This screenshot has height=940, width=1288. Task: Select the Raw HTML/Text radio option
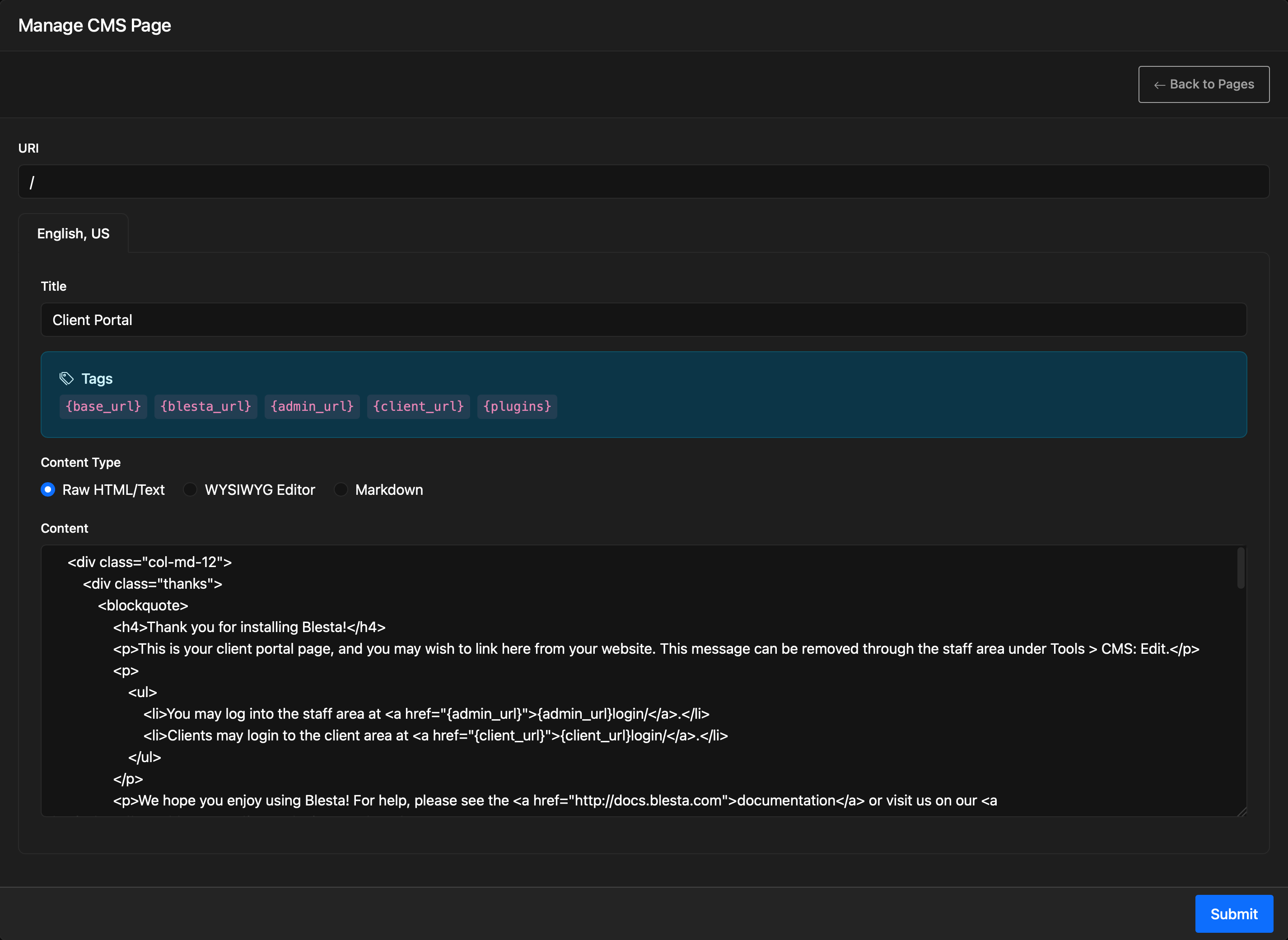[x=48, y=489]
